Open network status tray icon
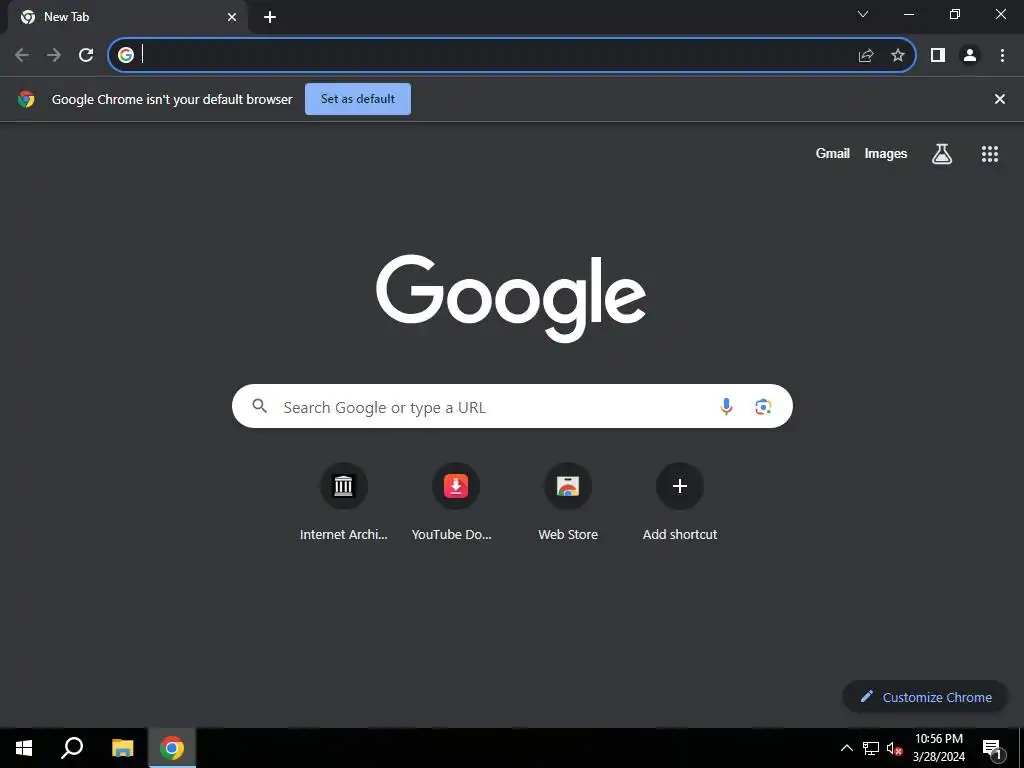The height and width of the screenshot is (768, 1024). coord(871,748)
